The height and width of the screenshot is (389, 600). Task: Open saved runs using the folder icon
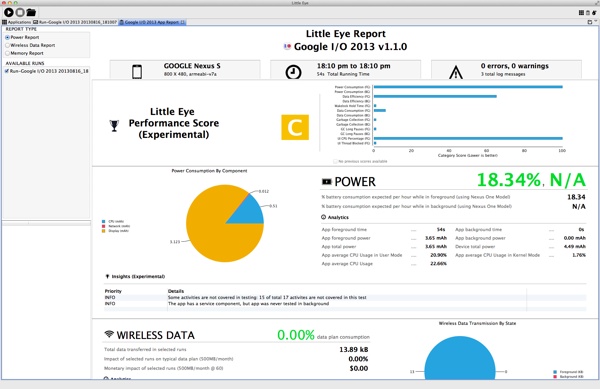click(31, 13)
